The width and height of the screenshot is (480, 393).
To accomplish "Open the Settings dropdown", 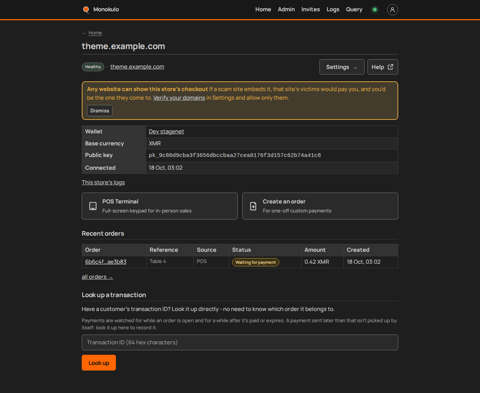I will (x=341, y=67).
